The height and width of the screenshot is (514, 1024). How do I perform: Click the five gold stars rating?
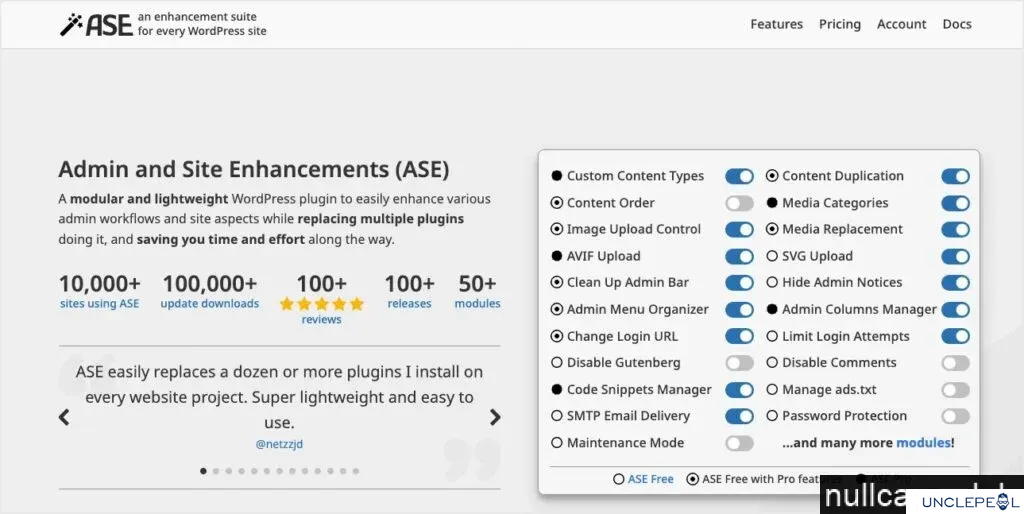[321, 304]
